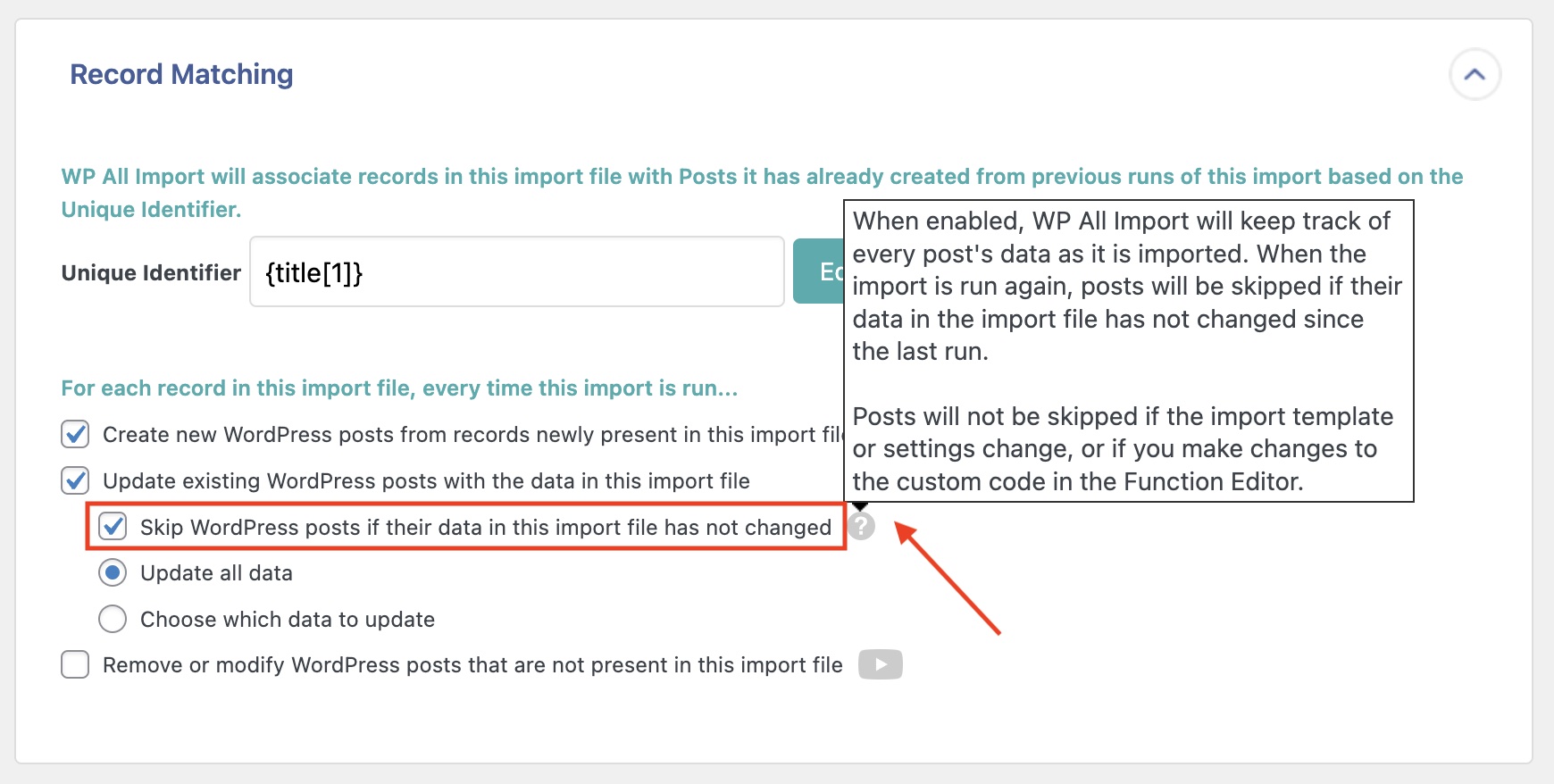The image size is (1554, 784).
Task: Uncheck Create new WordPress posts checkbox
Action: [75, 435]
